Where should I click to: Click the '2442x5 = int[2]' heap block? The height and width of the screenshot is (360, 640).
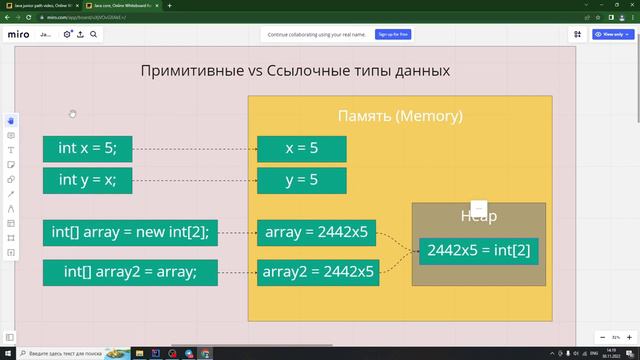tap(479, 251)
